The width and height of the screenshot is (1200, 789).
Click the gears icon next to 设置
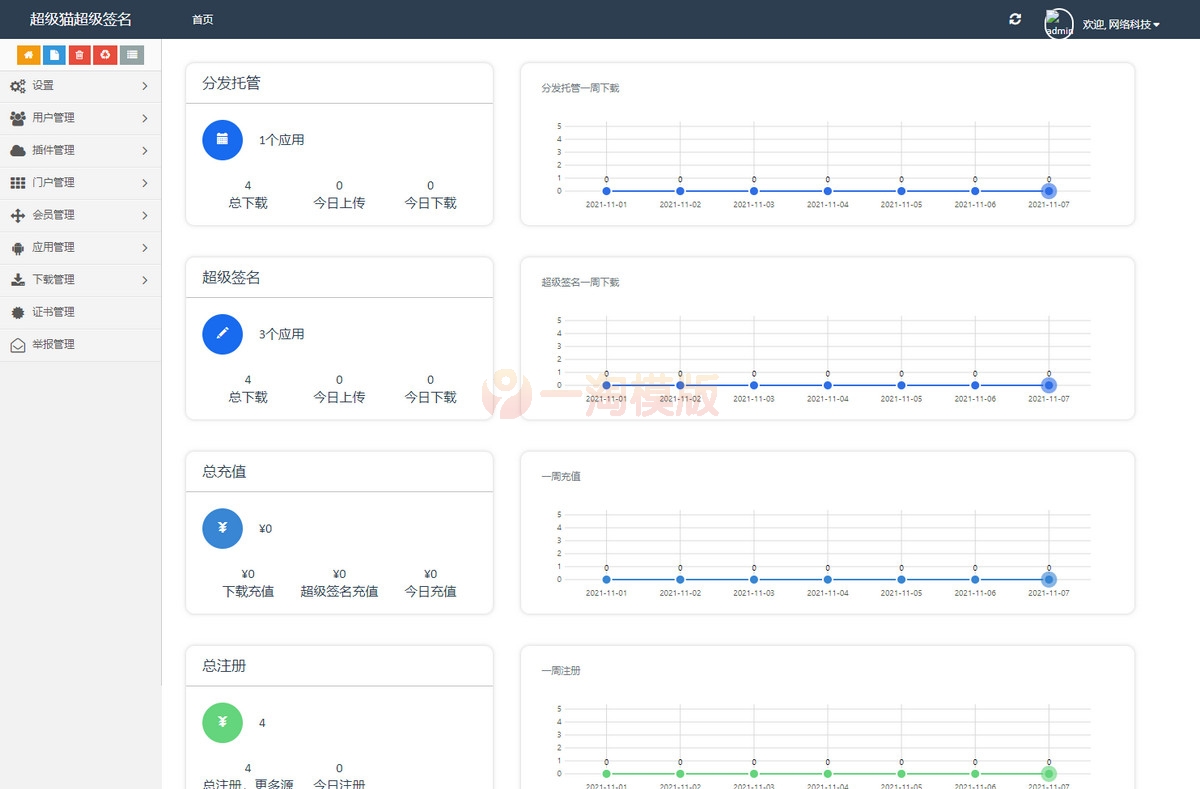coord(17,86)
